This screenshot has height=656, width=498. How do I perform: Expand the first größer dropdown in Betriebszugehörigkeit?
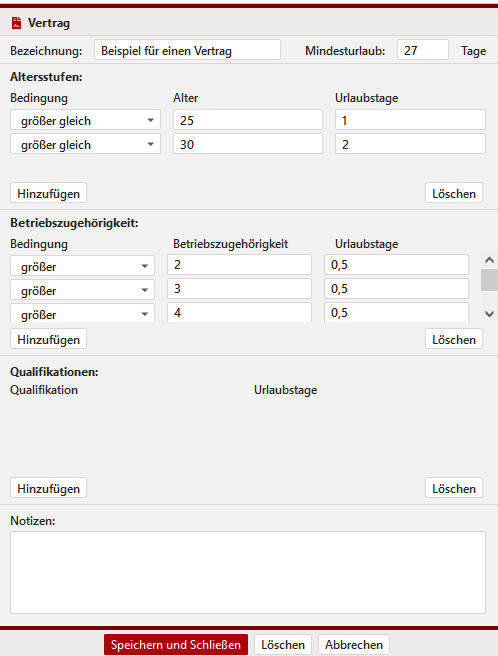click(x=82, y=266)
